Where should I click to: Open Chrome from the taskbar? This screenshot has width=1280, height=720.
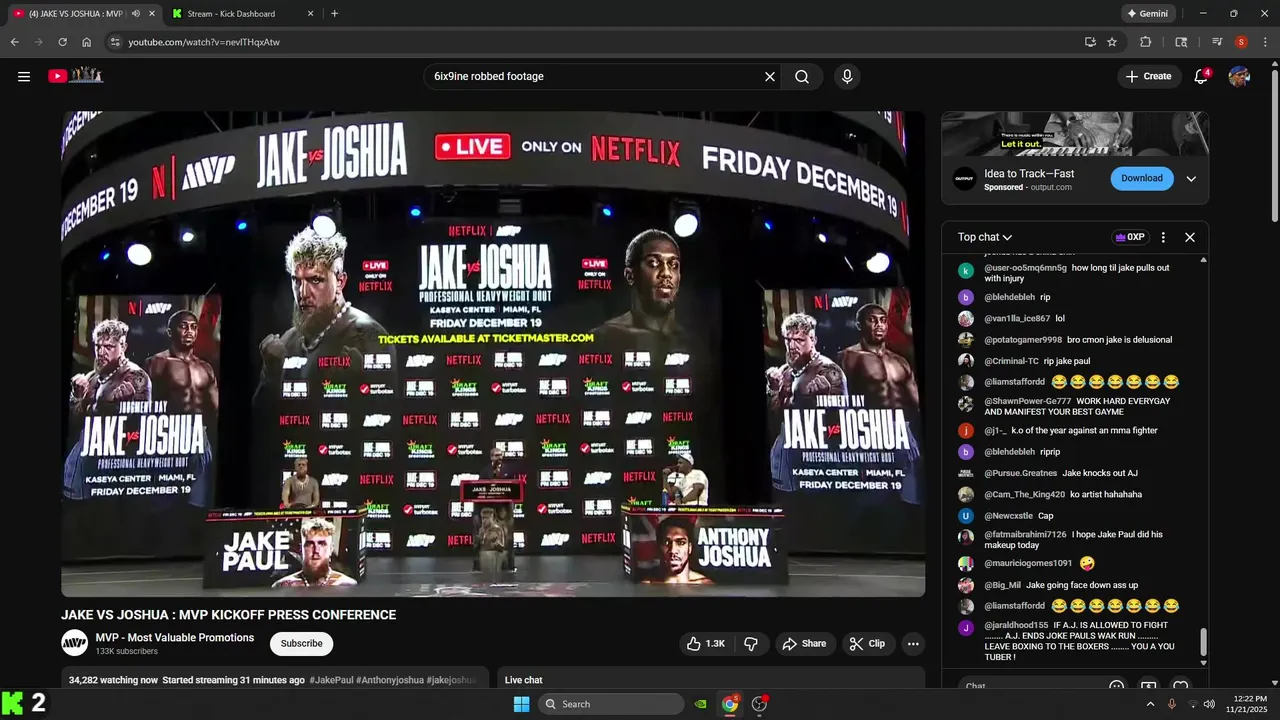point(731,704)
